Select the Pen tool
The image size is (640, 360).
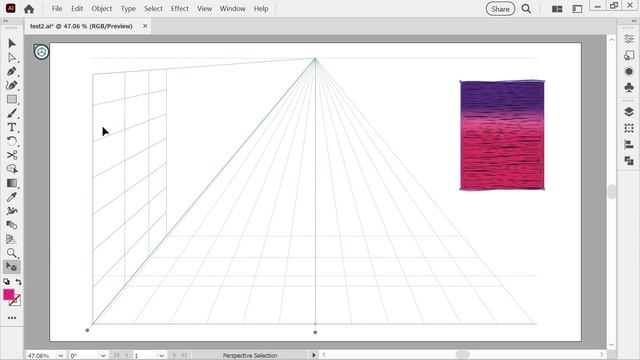point(12,71)
